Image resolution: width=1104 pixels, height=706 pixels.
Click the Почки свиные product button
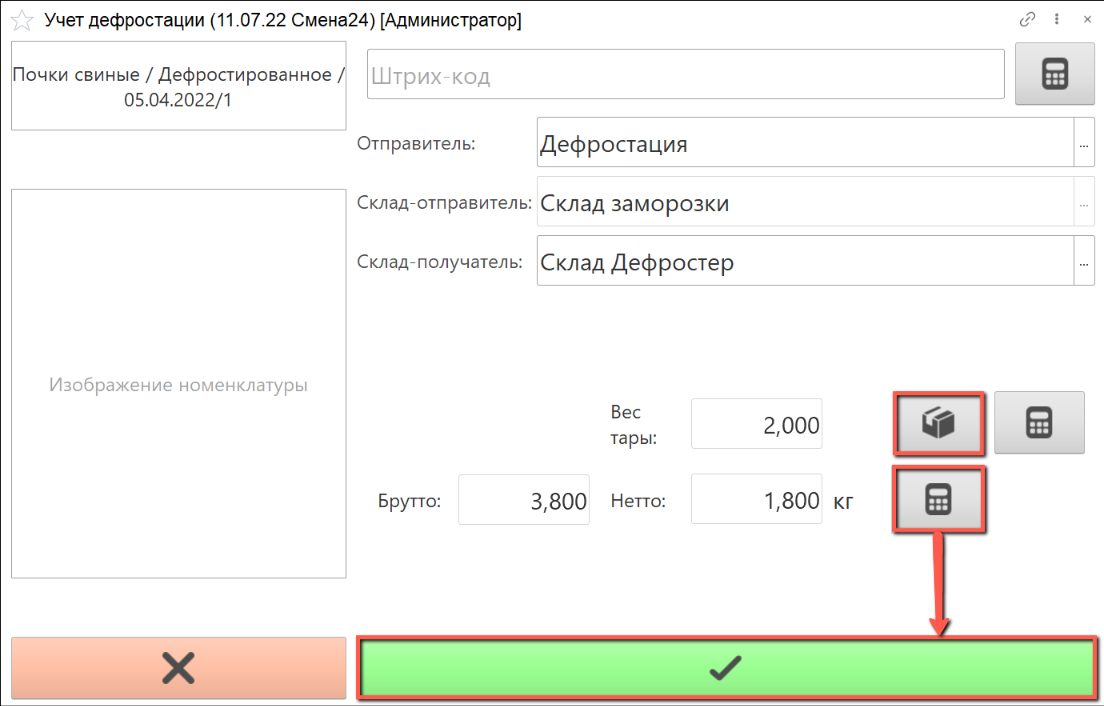tap(178, 86)
